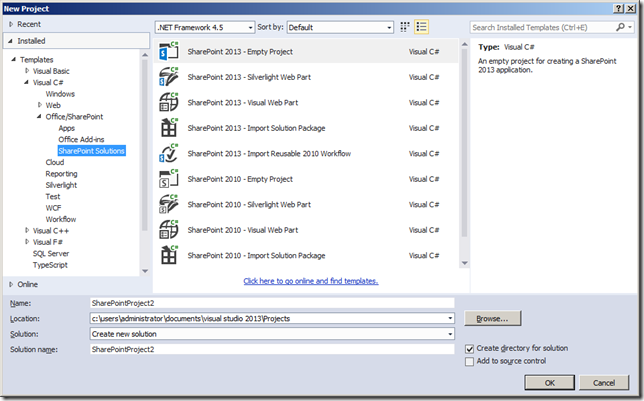This screenshot has height=401, width=644.
Task: Enable Add to source control checkbox
Action: (469, 362)
